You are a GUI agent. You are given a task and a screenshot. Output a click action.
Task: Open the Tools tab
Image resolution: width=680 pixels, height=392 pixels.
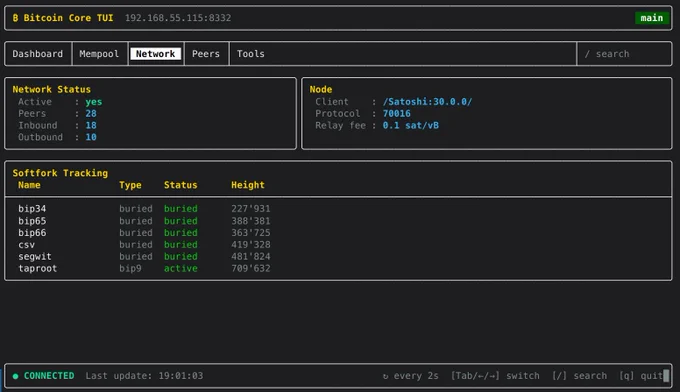coord(250,54)
